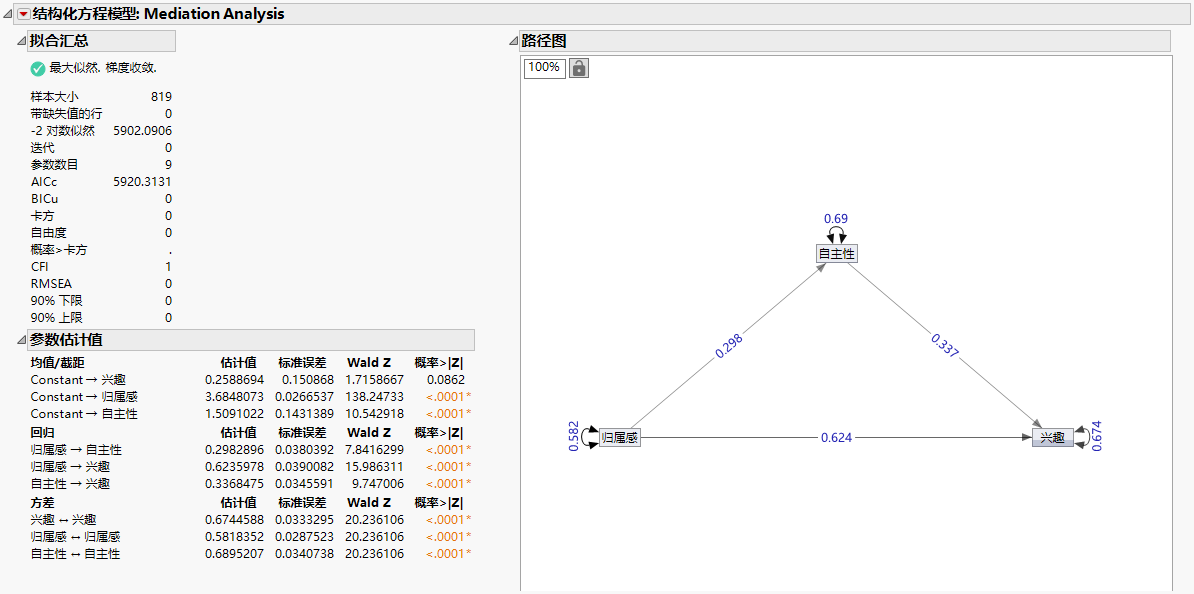Click the lock icon in path diagram
1194x594 pixels.
[579, 68]
